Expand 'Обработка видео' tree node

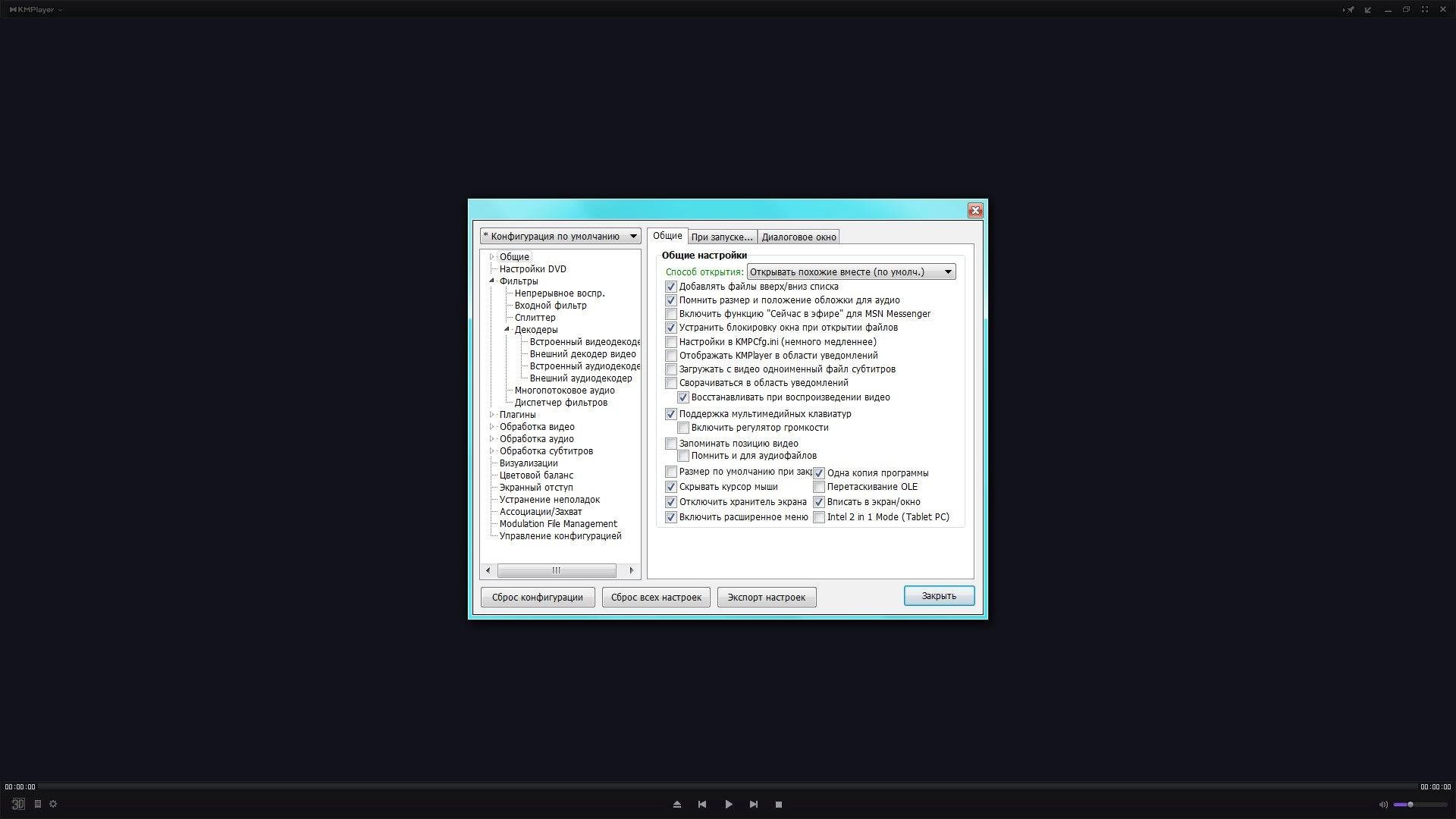(x=491, y=427)
